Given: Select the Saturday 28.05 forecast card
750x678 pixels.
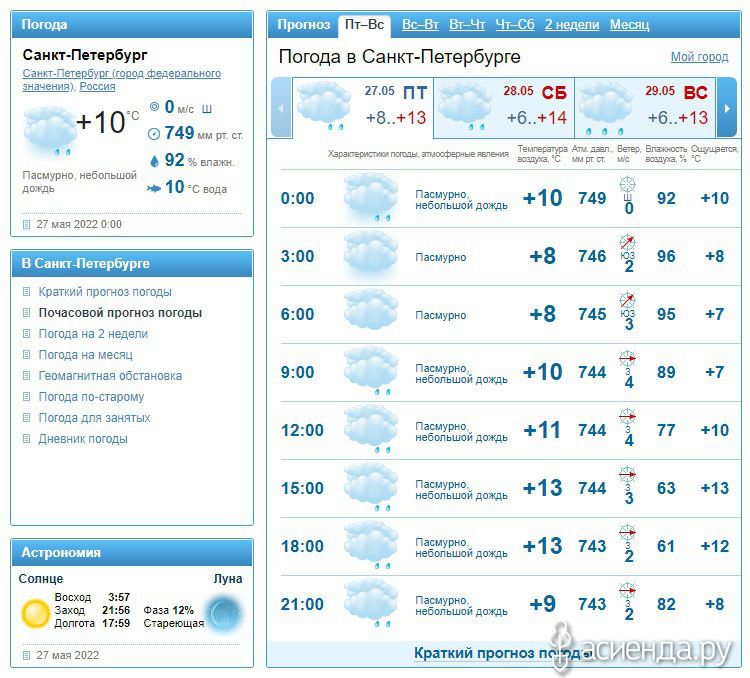Looking at the screenshot, I should tap(503, 105).
